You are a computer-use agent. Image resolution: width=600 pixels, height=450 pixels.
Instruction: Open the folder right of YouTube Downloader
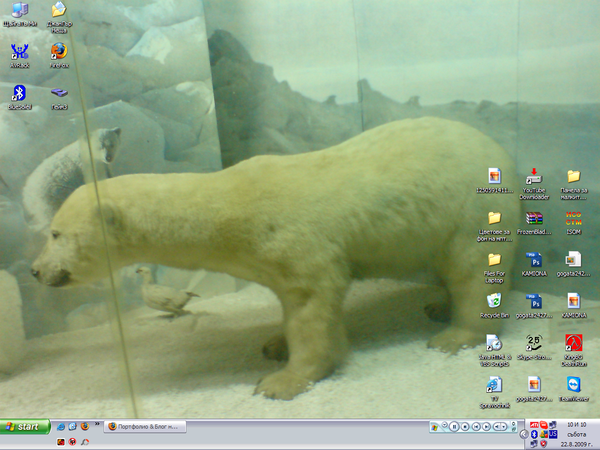tap(574, 184)
